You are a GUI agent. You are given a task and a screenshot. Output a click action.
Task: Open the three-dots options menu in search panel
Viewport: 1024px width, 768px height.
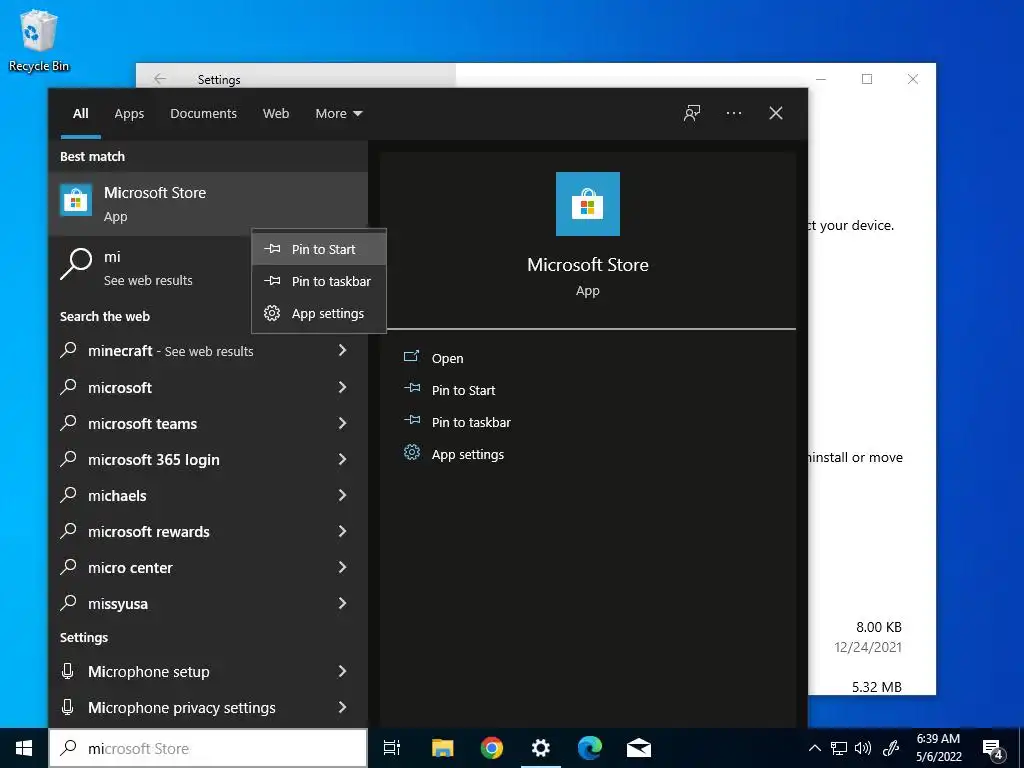(x=733, y=113)
